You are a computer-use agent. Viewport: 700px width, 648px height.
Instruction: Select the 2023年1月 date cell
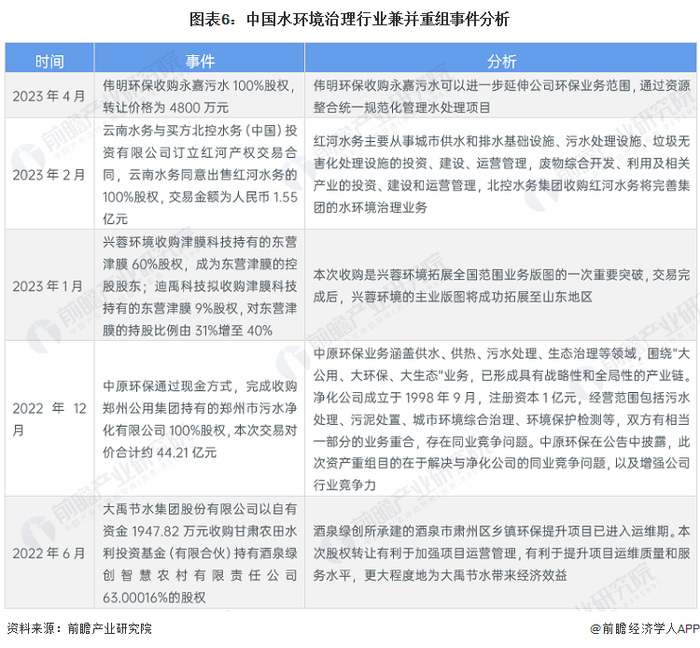[x=50, y=286]
